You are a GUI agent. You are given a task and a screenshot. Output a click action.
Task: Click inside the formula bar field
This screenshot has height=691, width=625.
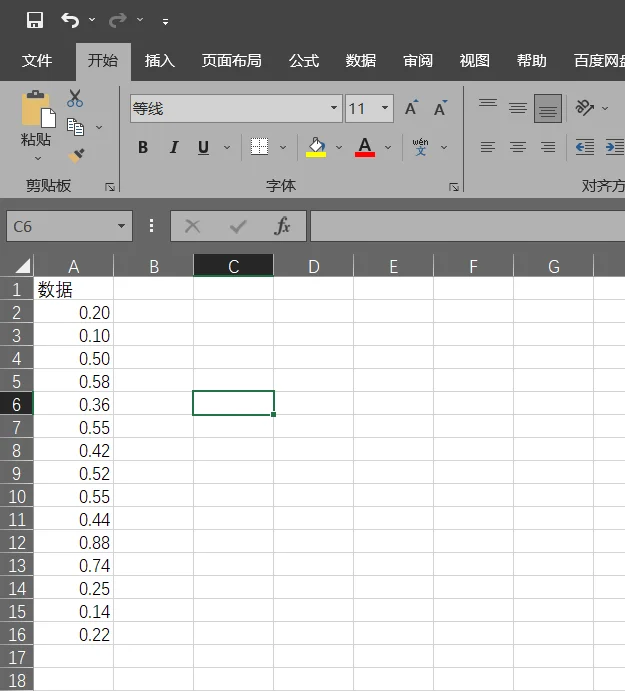click(x=468, y=226)
